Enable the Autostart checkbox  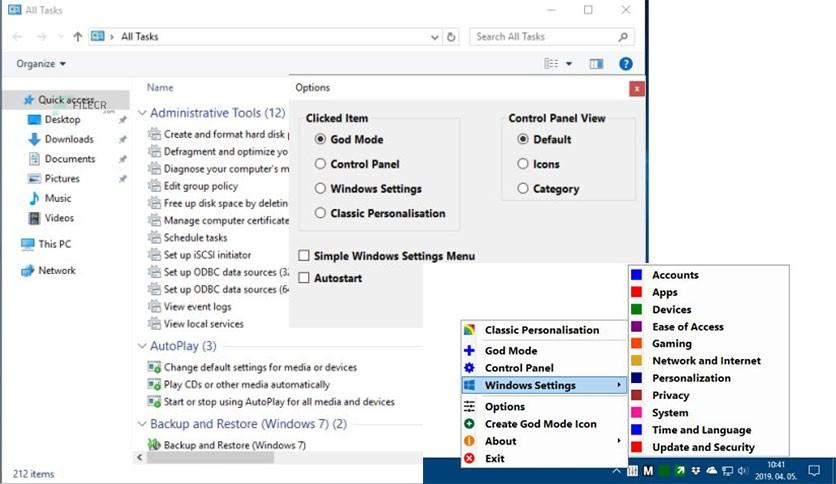(304, 278)
